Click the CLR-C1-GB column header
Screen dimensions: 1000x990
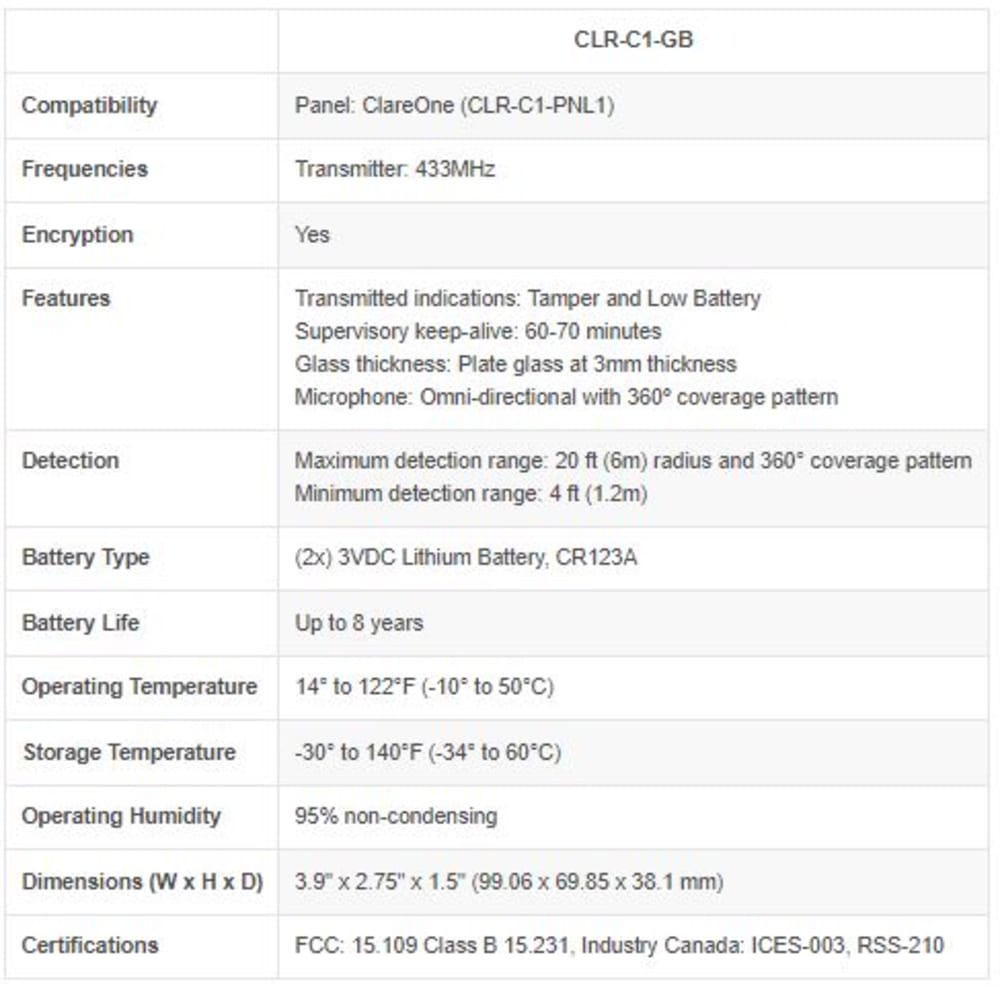point(633,40)
